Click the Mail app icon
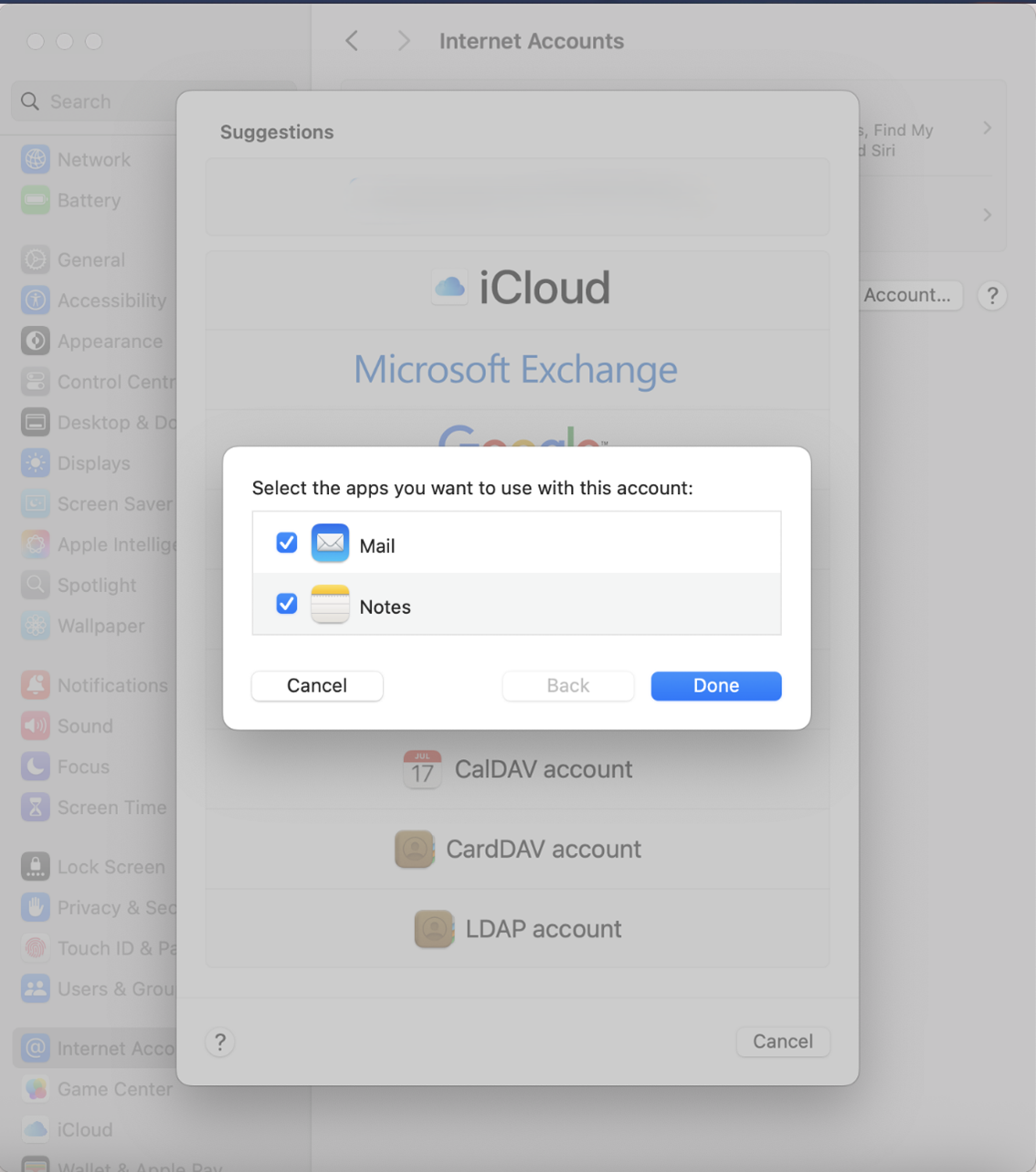 tap(330, 543)
